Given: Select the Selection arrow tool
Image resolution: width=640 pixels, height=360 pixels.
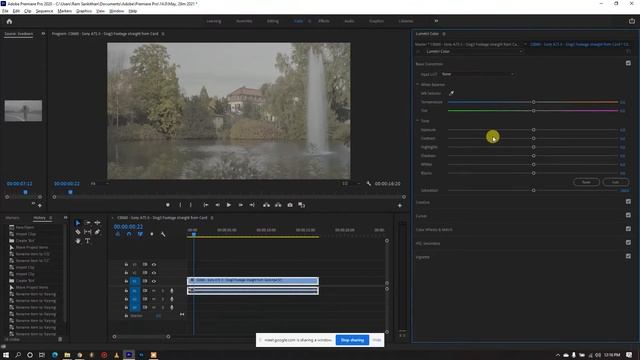Looking at the screenshot, I should point(78,223).
